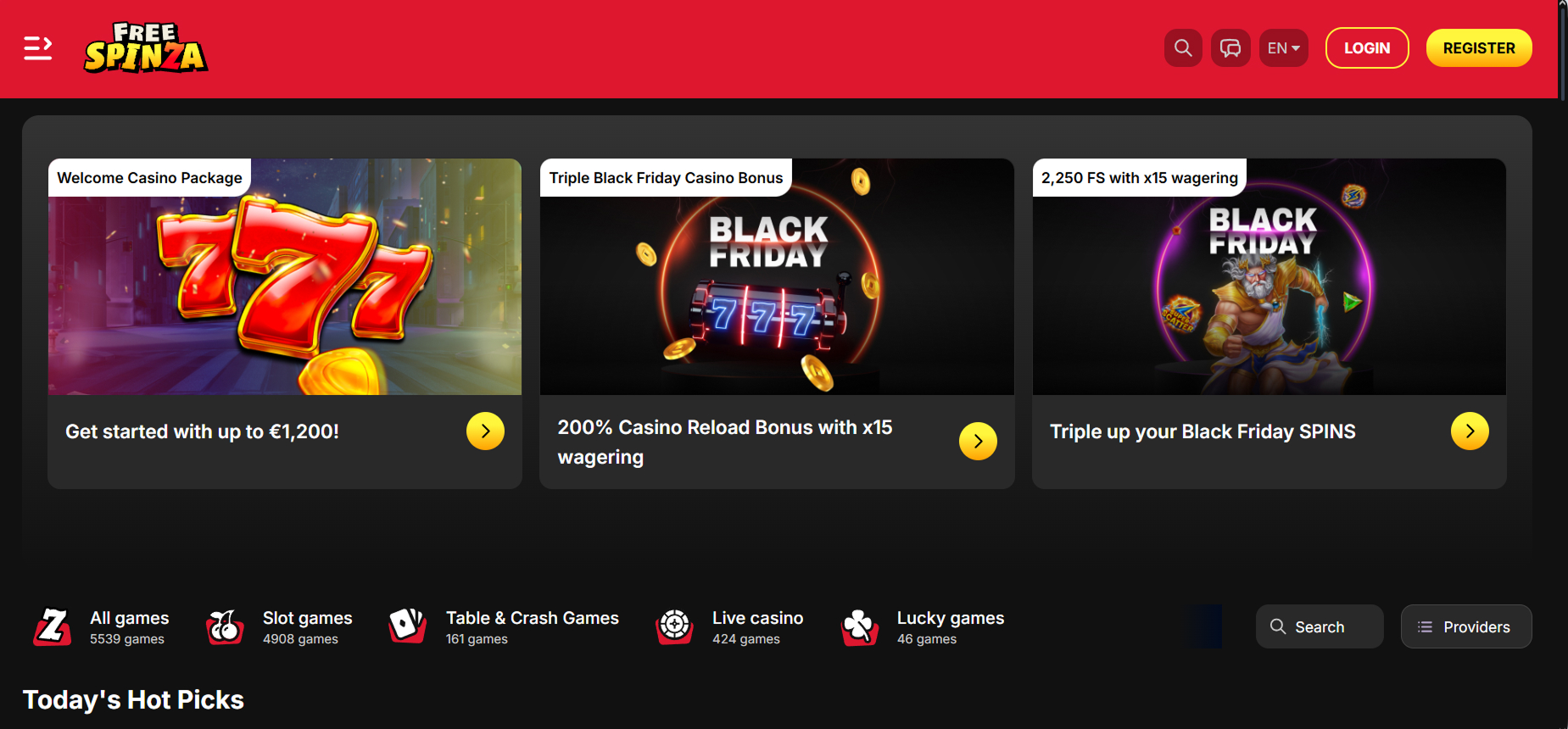Click the All games Z icon

(53, 627)
